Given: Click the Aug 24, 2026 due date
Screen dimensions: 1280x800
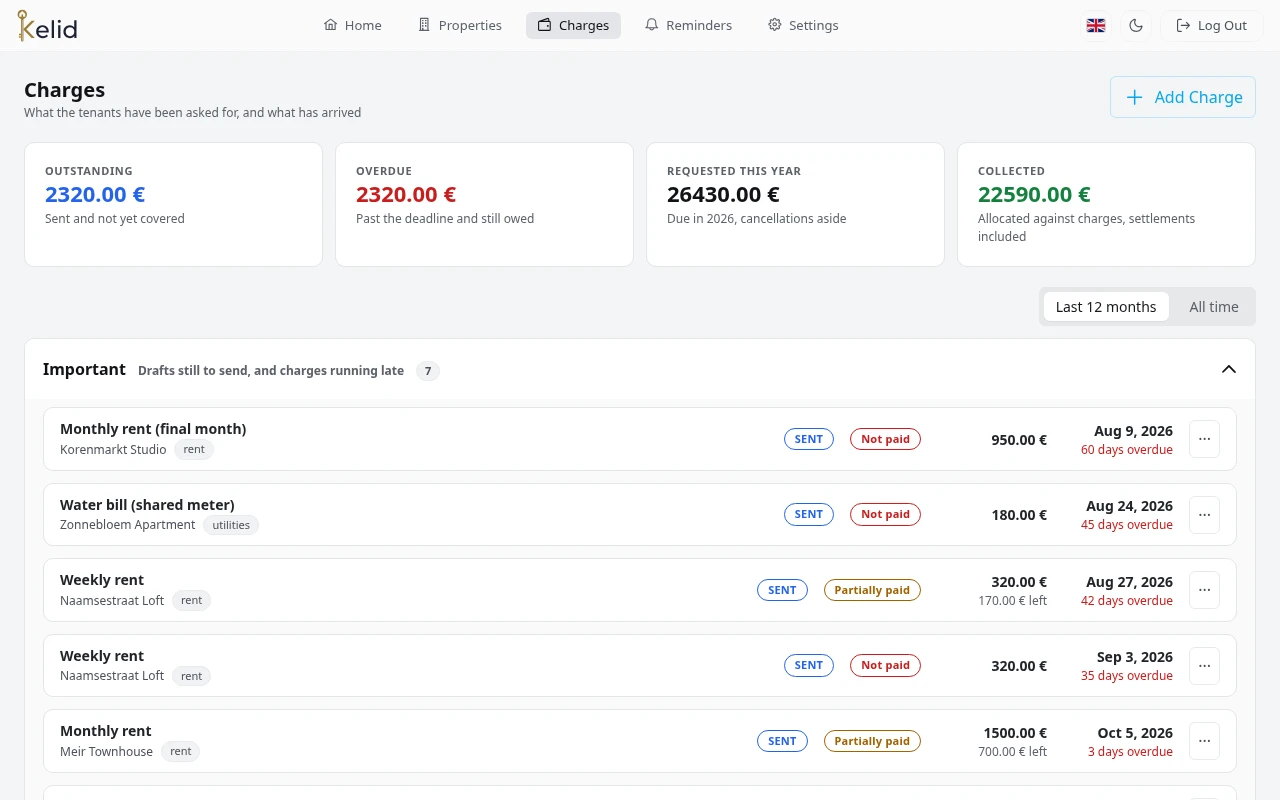Looking at the screenshot, I should [1129, 506].
